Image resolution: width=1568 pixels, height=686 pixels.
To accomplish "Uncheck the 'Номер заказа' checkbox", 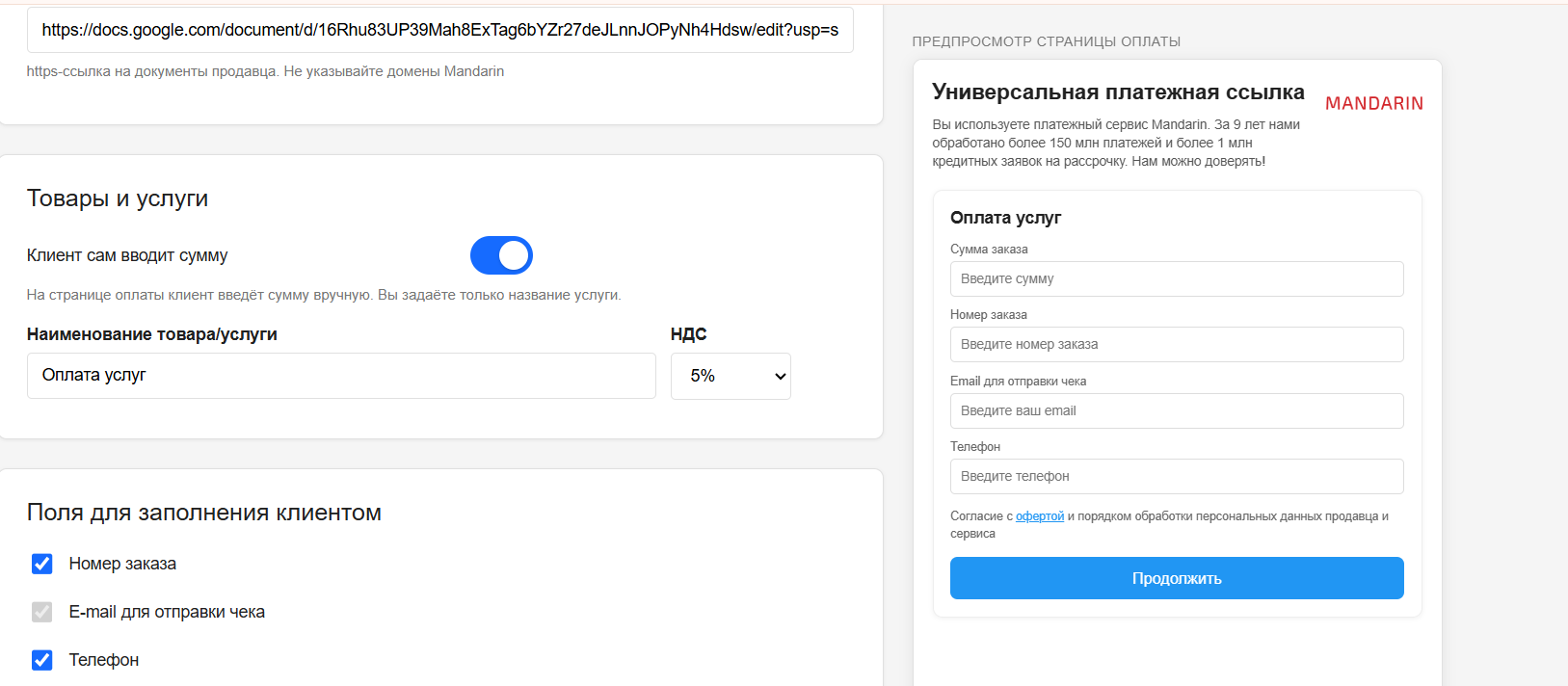I will [41, 564].
